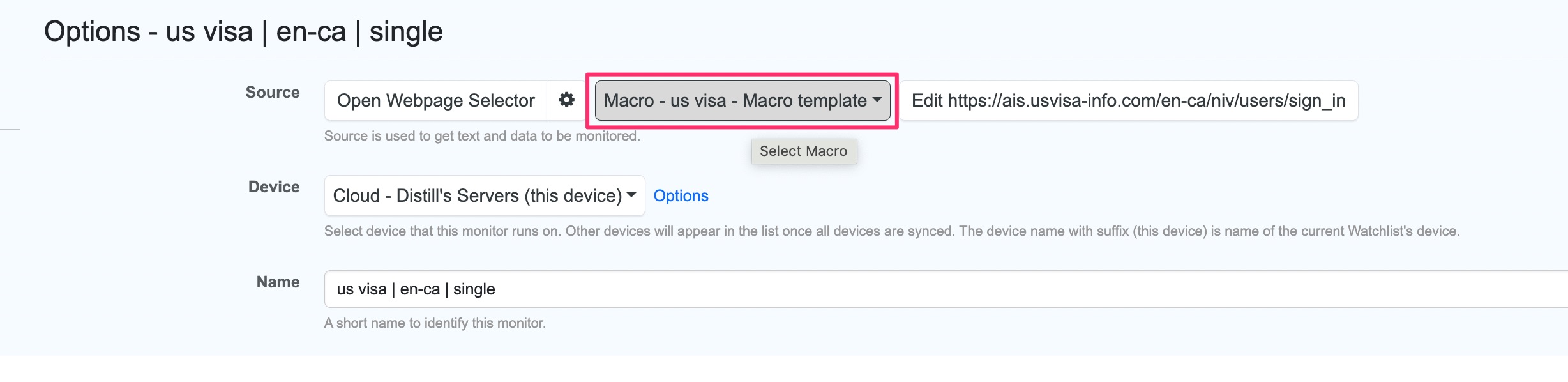Screen dimensions: 1568x382
Task: Click the Open Webpage Selector button
Action: [x=436, y=100]
